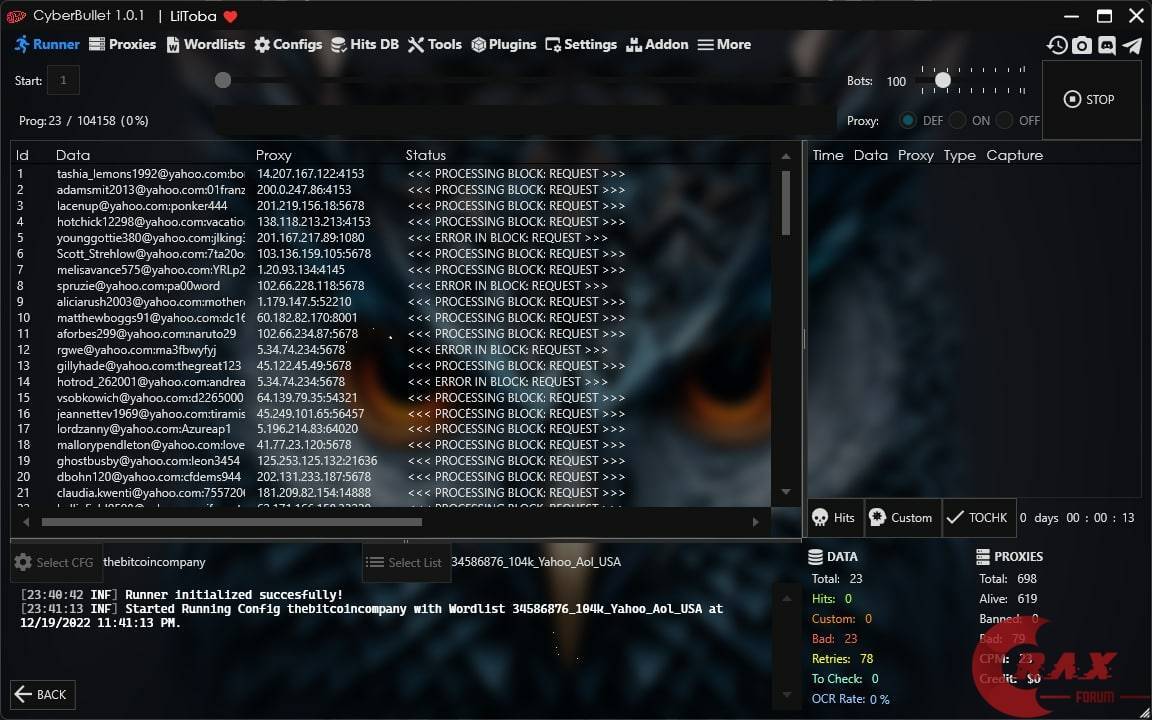
Task: Maximize the CyberBullet window
Action: 1104,16
